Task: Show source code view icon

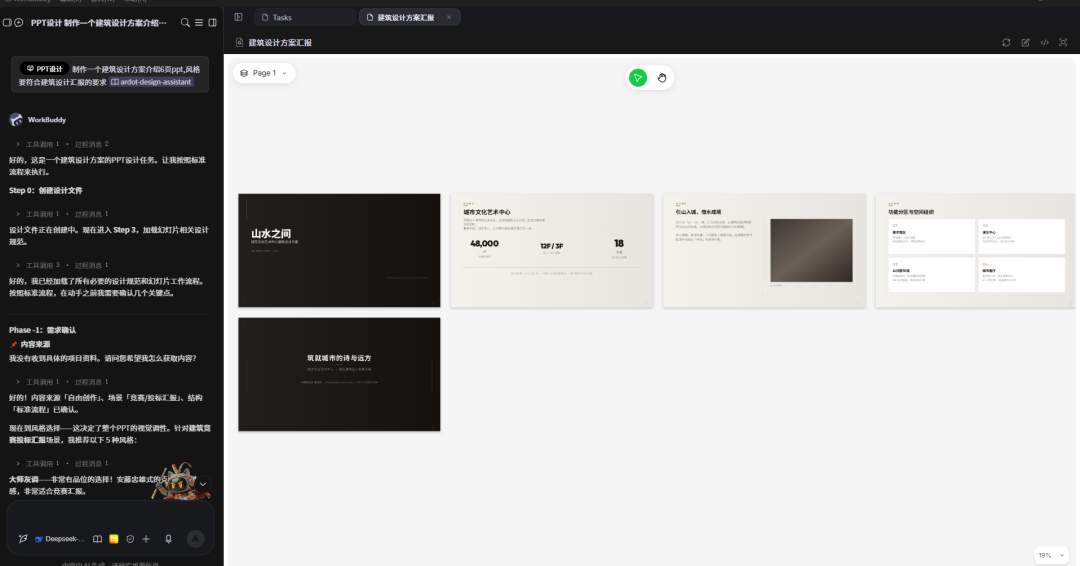Action: coord(1045,43)
